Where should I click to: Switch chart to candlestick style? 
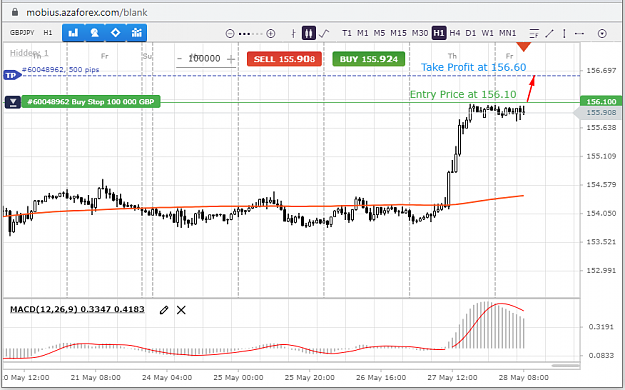309,33
